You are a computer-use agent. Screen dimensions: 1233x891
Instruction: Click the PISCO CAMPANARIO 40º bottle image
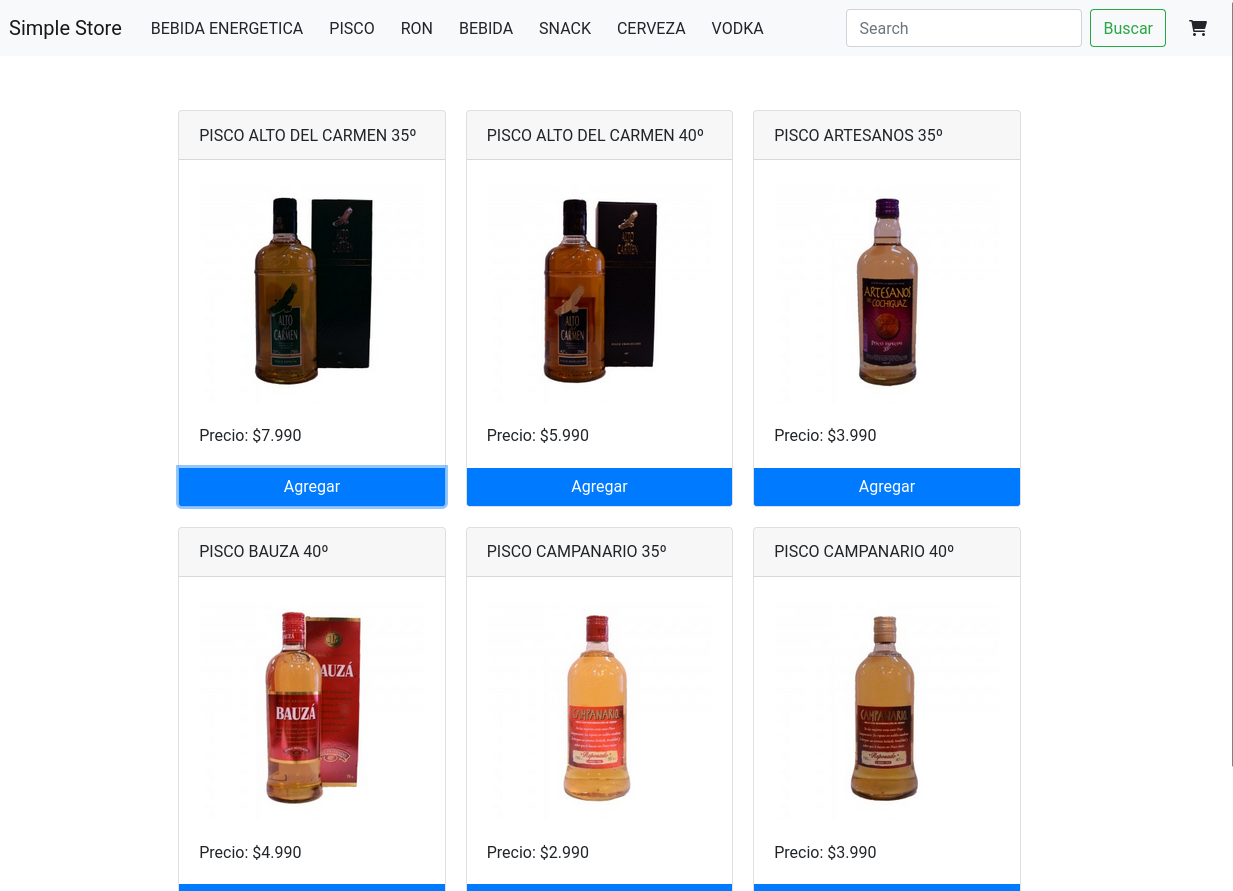pyautogui.click(x=886, y=706)
